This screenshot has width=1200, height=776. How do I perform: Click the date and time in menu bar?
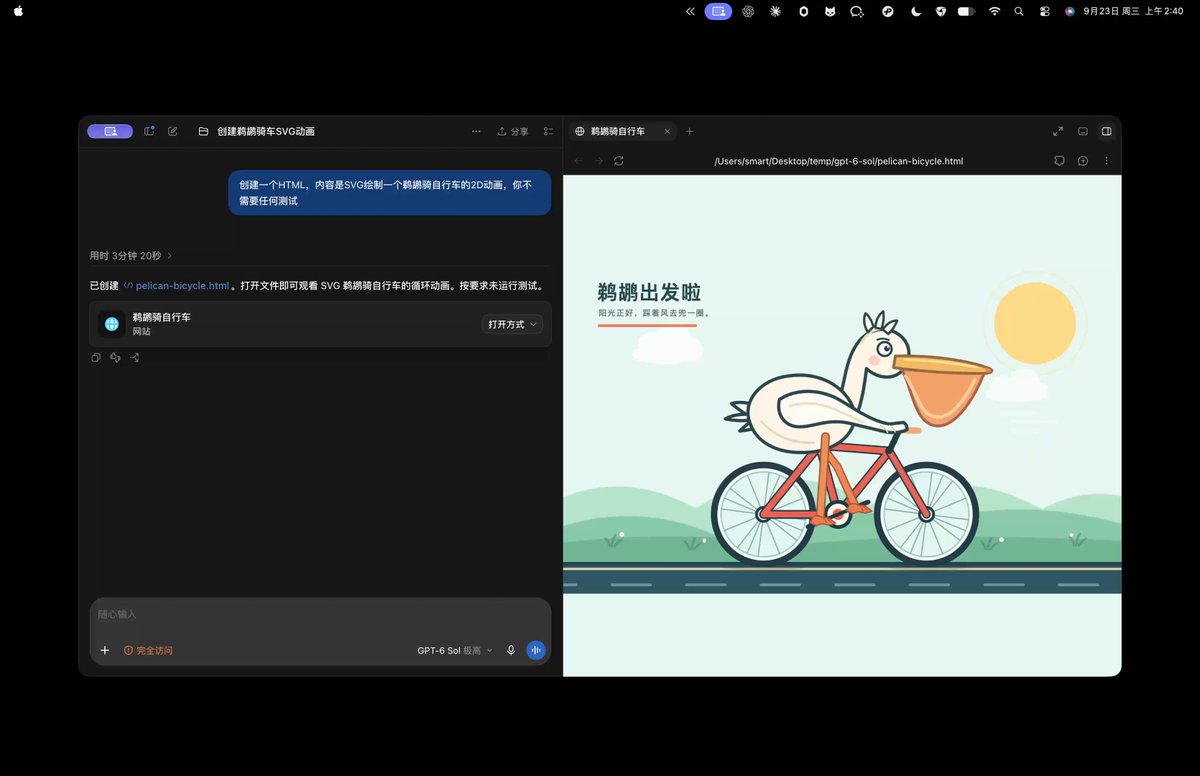1133,11
